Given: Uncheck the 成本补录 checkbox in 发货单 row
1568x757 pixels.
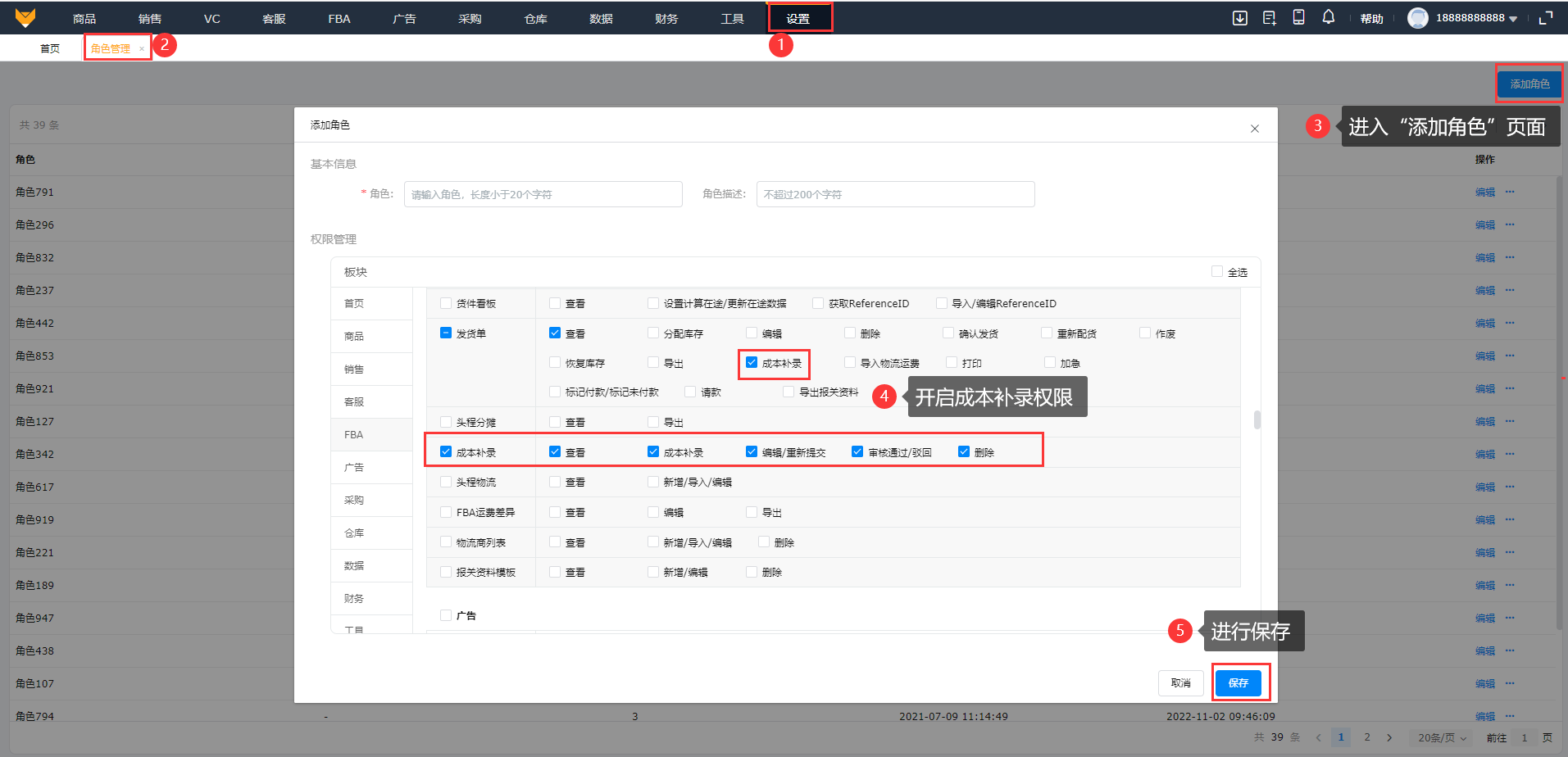Looking at the screenshot, I should [x=752, y=363].
